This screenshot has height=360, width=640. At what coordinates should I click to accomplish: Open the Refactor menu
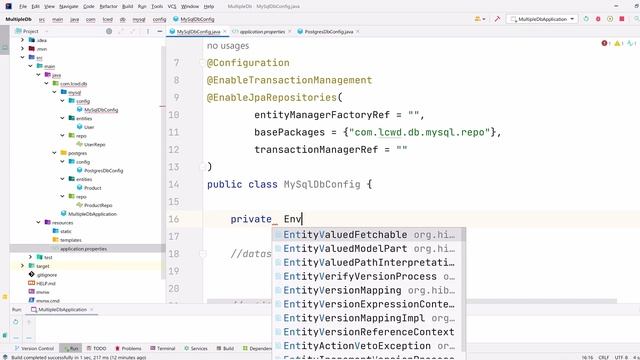(x=109, y=6)
